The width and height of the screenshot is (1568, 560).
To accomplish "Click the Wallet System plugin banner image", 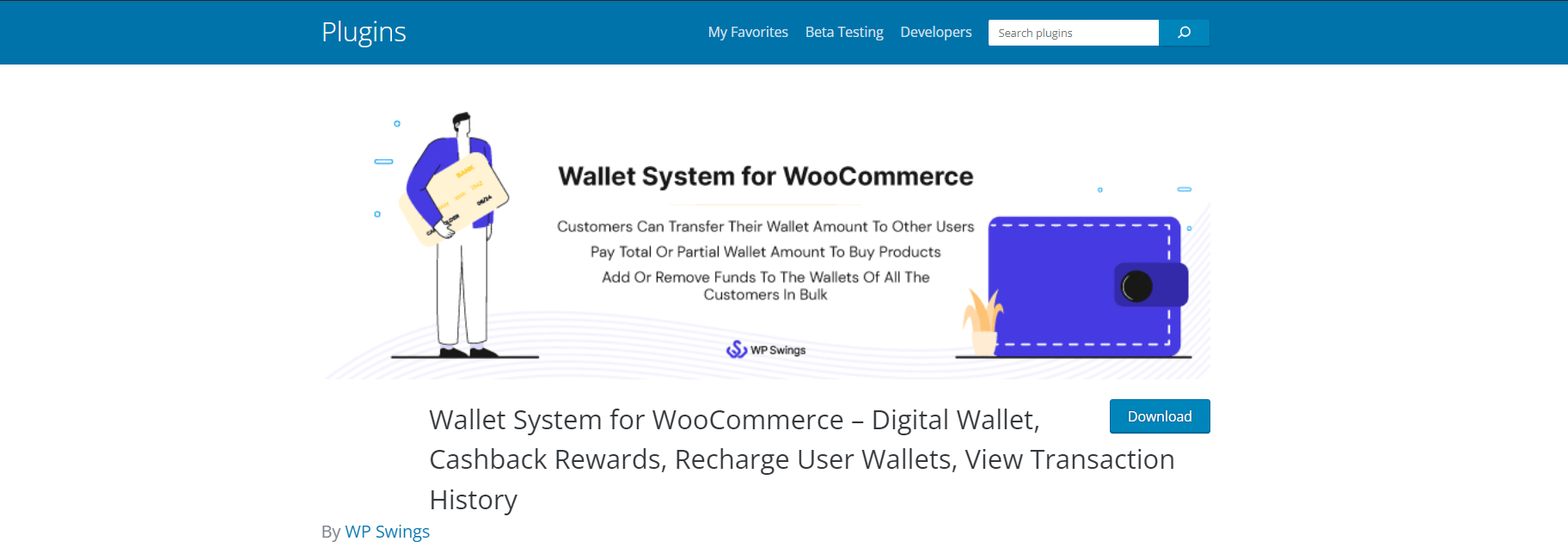I will pos(766,237).
